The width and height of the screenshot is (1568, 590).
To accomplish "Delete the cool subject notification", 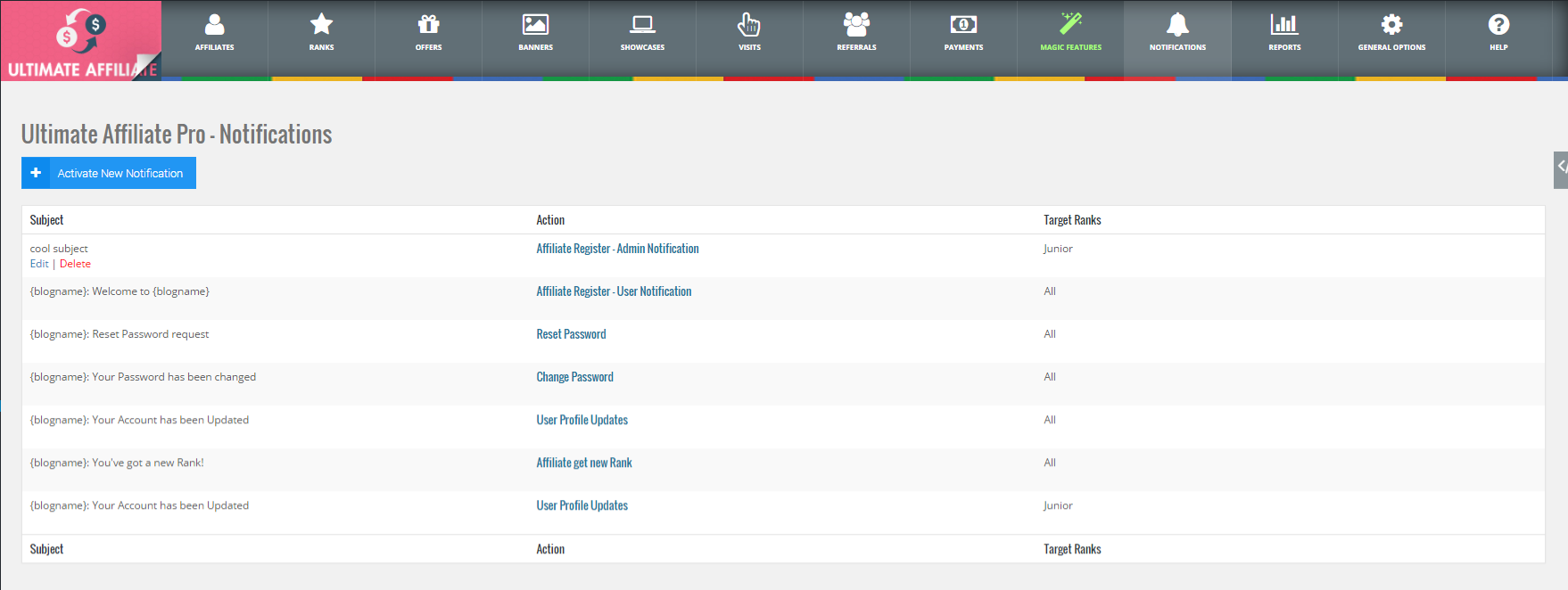I will pyautogui.click(x=75, y=264).
